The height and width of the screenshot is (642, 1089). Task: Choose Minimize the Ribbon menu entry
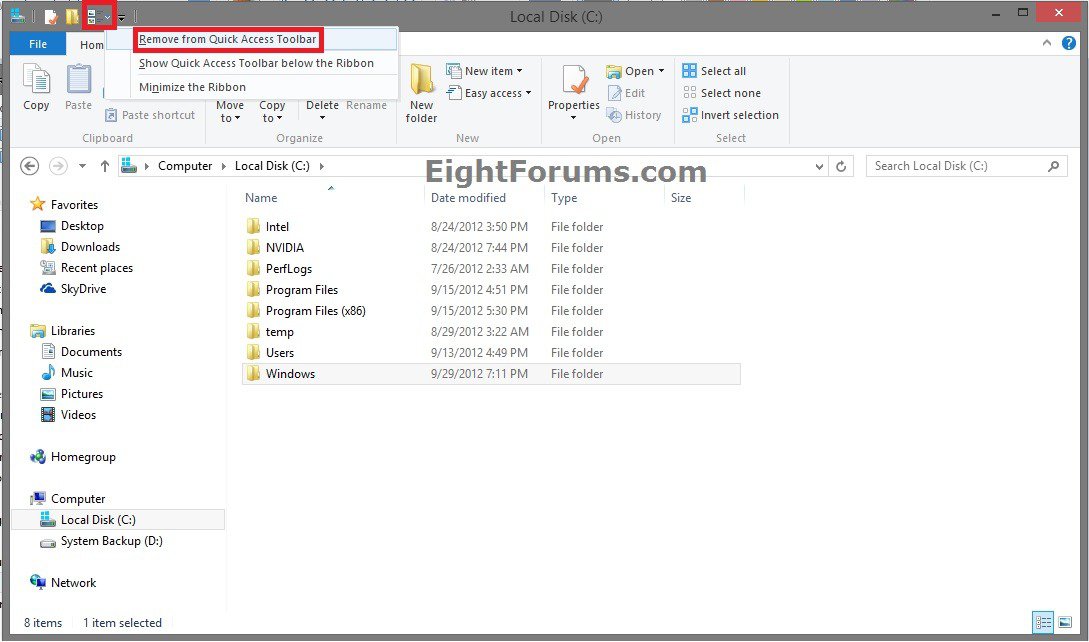pyautogui.click(x=192, y=87)
